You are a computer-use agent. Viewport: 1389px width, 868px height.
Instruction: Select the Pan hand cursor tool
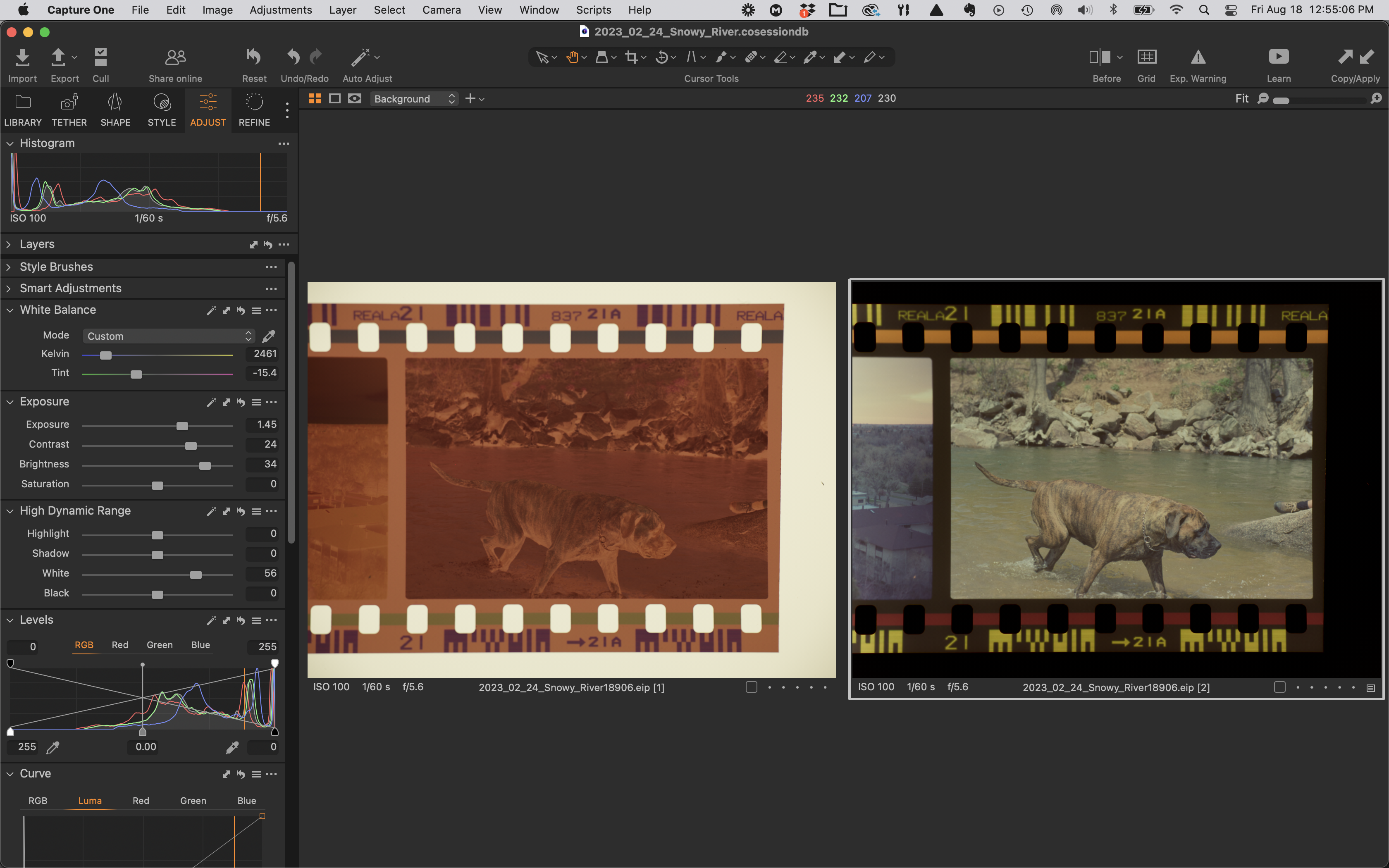(572, 57)
